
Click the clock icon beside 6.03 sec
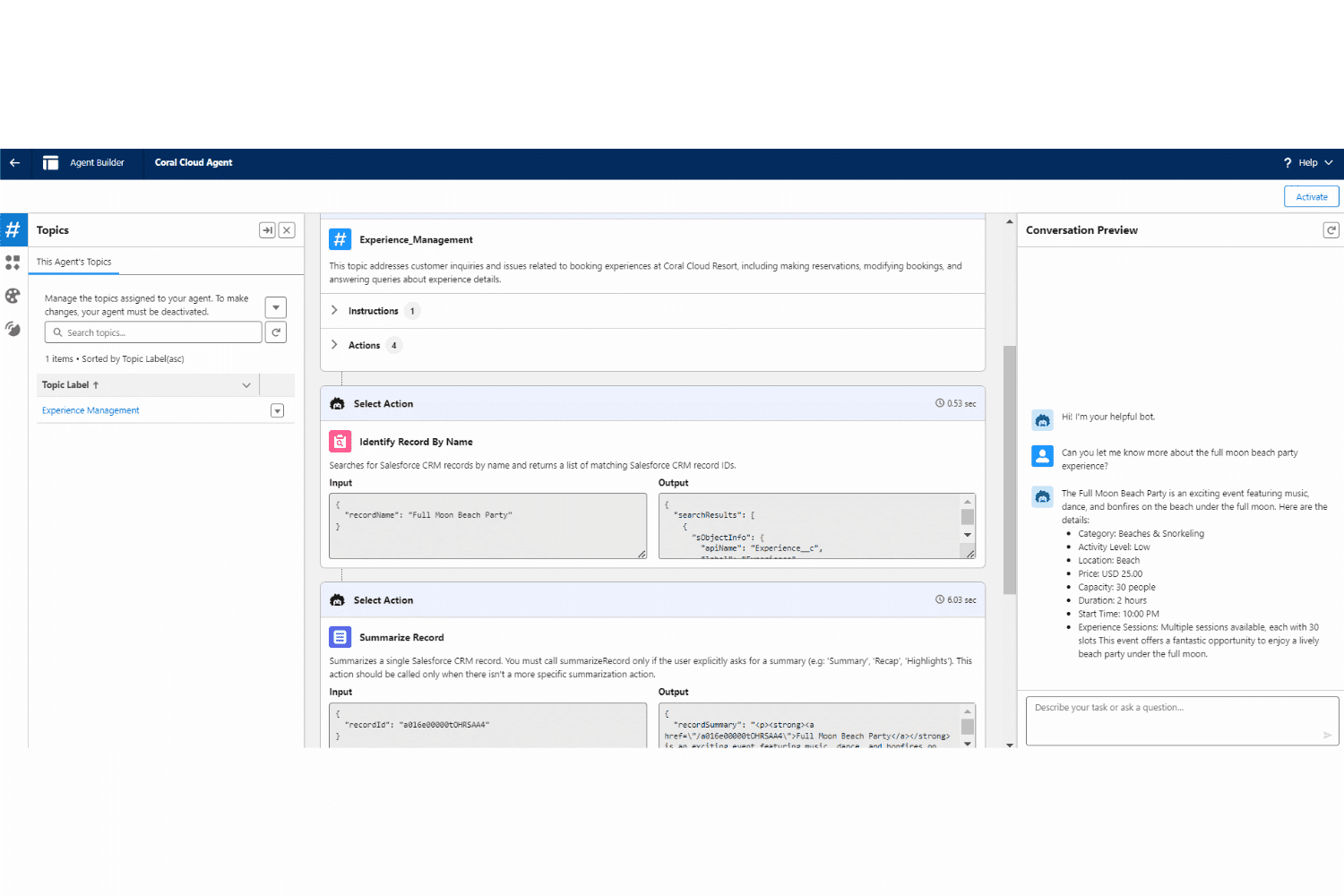[x=940, y=599]
